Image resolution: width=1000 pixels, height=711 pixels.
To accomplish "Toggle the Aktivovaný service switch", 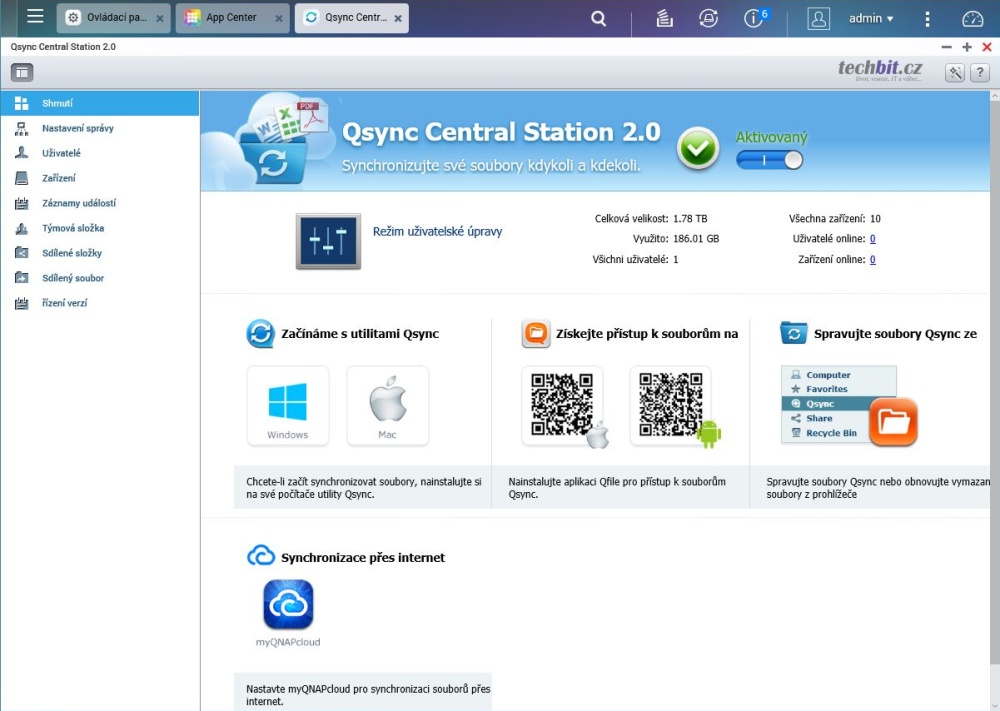I will tap(769, 160).
